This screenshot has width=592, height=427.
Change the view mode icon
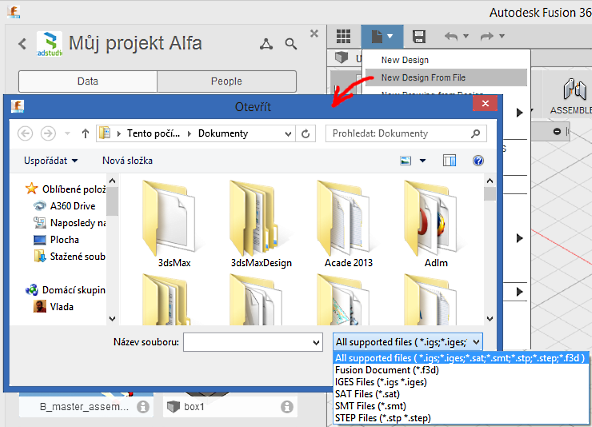click(x=405, y=161)
